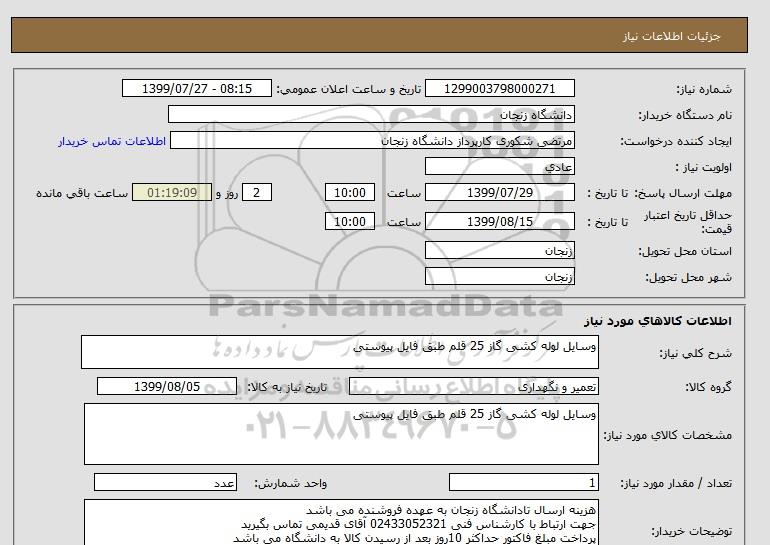
Task: Click the label ایجاد کننده درخواست
Action: point(676,141)
